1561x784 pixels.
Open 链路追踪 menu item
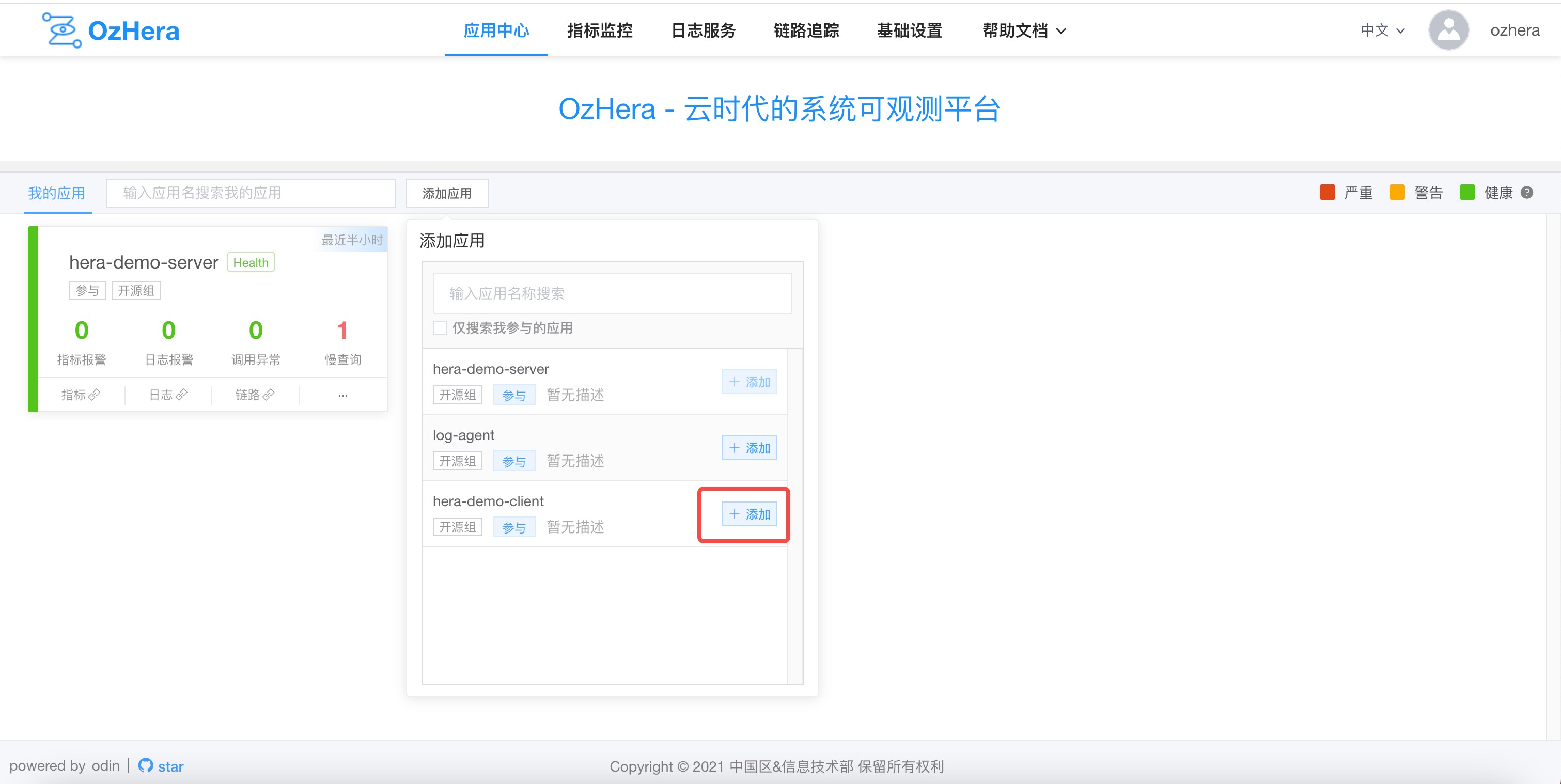coord(806,30)
